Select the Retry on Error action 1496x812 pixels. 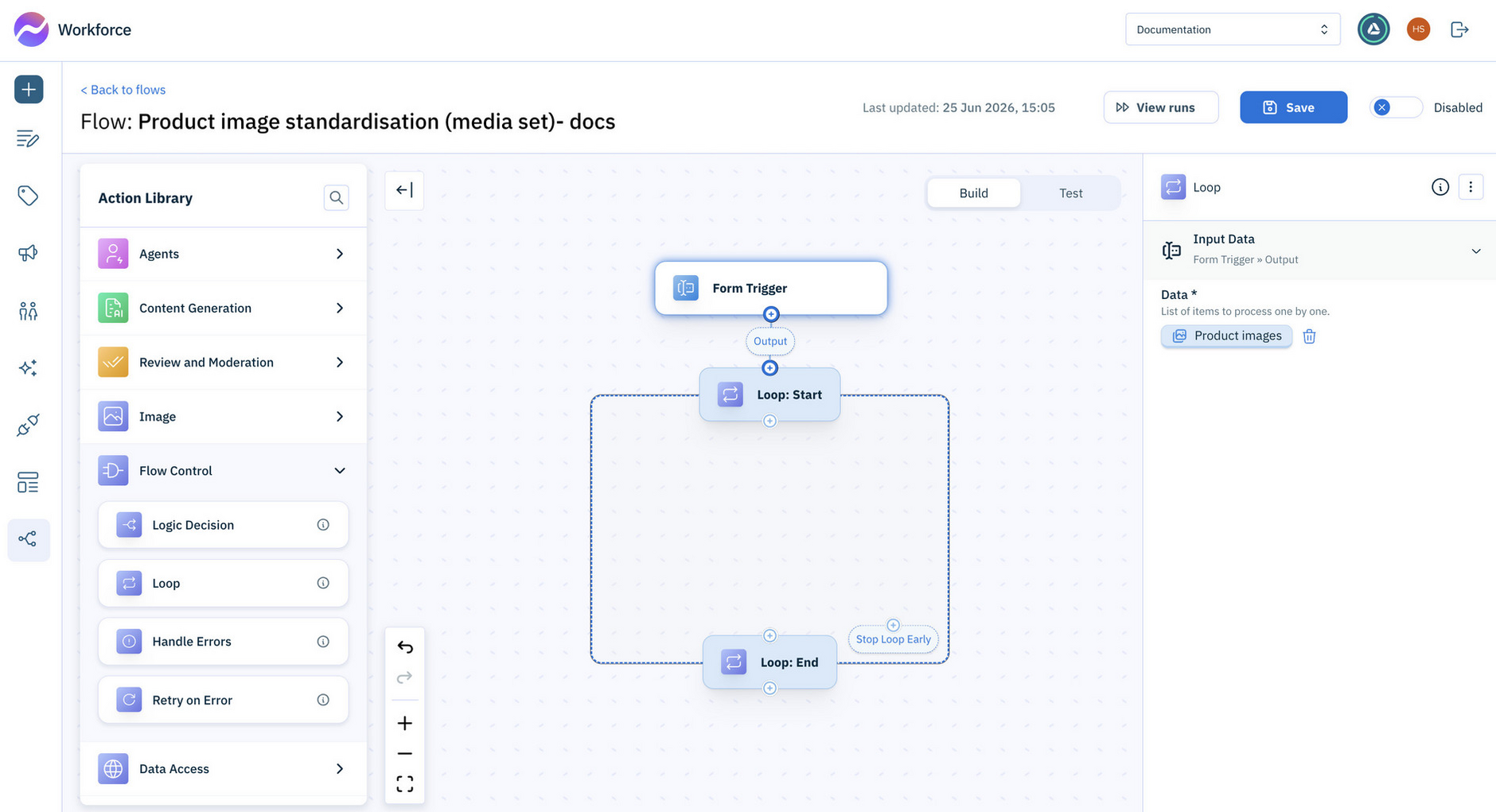pyautogui.click(x=224, y=700)
